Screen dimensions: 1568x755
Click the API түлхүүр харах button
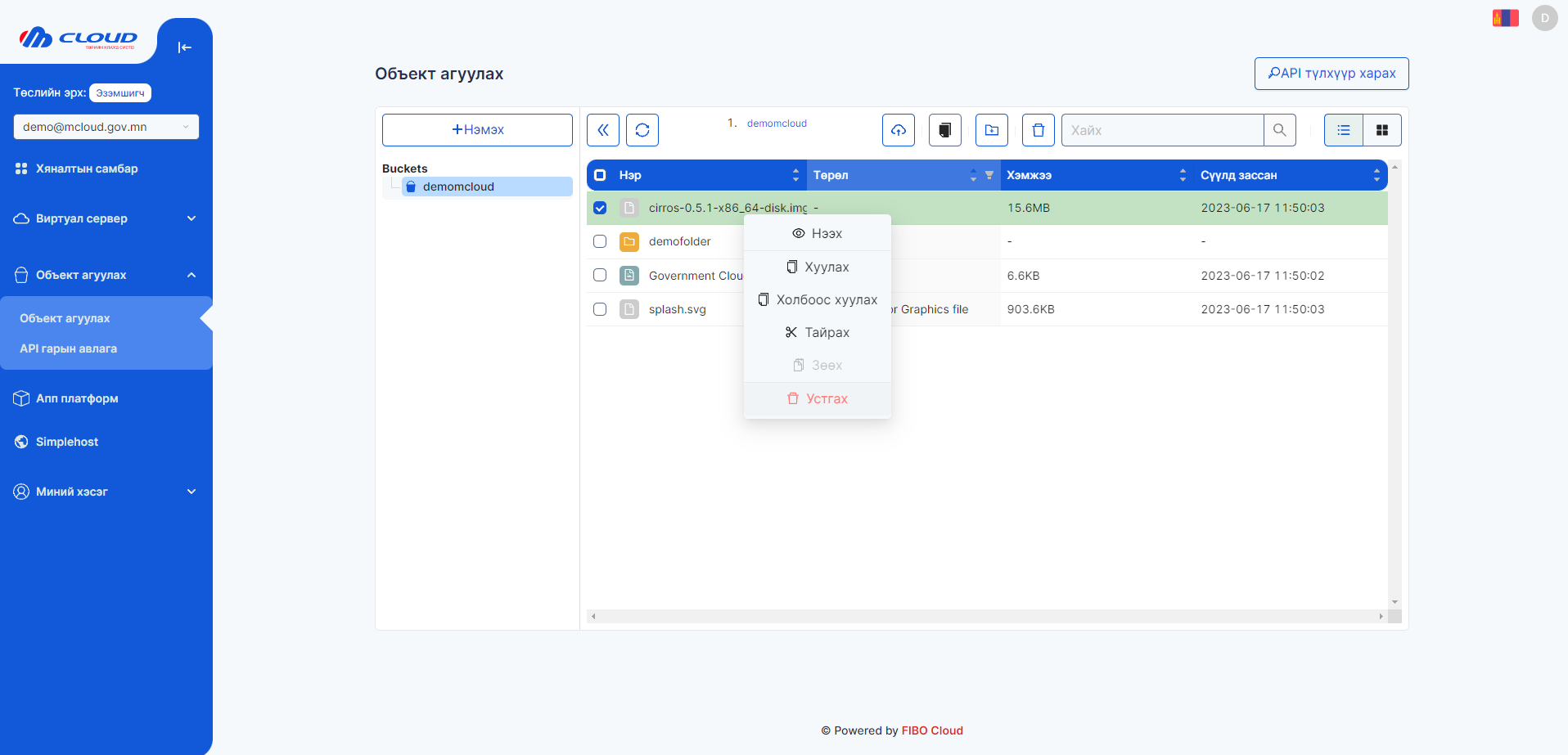click(x=1331, y=74)
